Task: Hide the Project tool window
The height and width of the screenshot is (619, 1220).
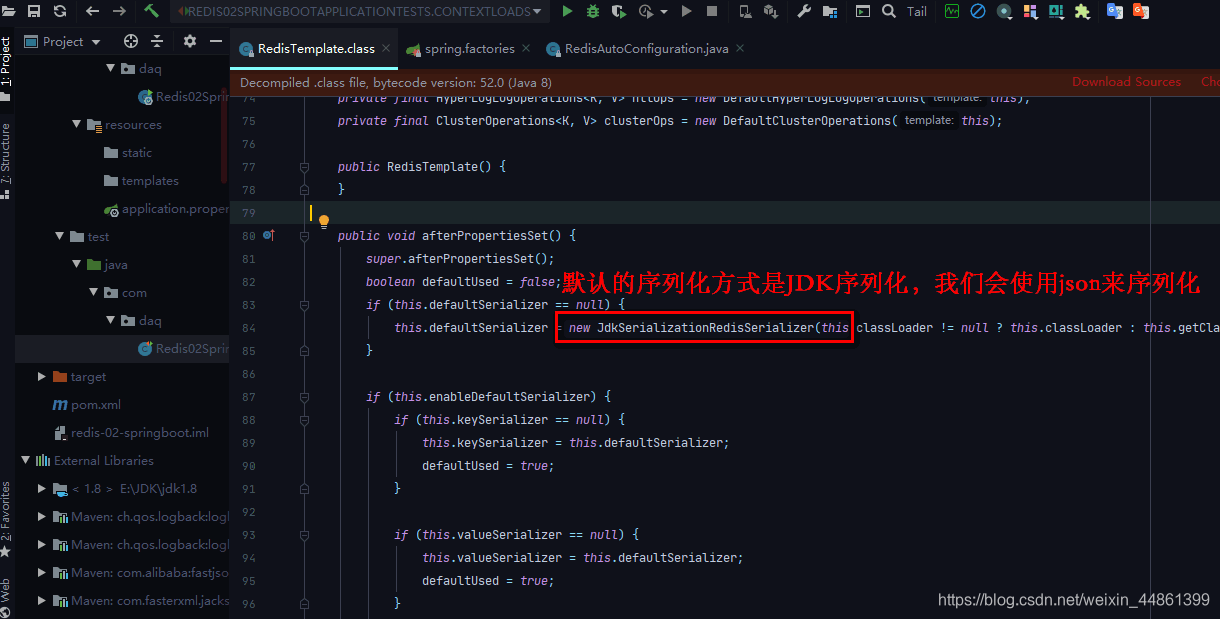Action: click(x=216, y=41)
